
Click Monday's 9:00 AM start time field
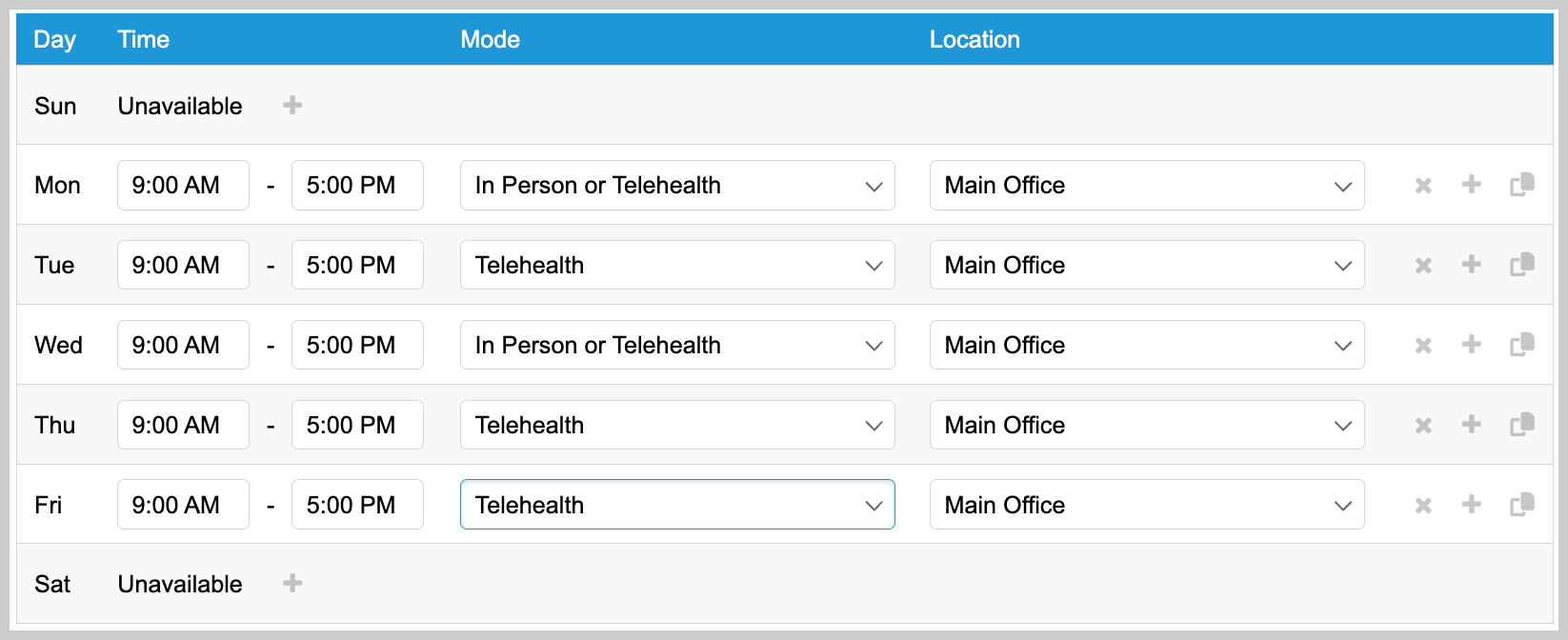click(x=183, y=186)
